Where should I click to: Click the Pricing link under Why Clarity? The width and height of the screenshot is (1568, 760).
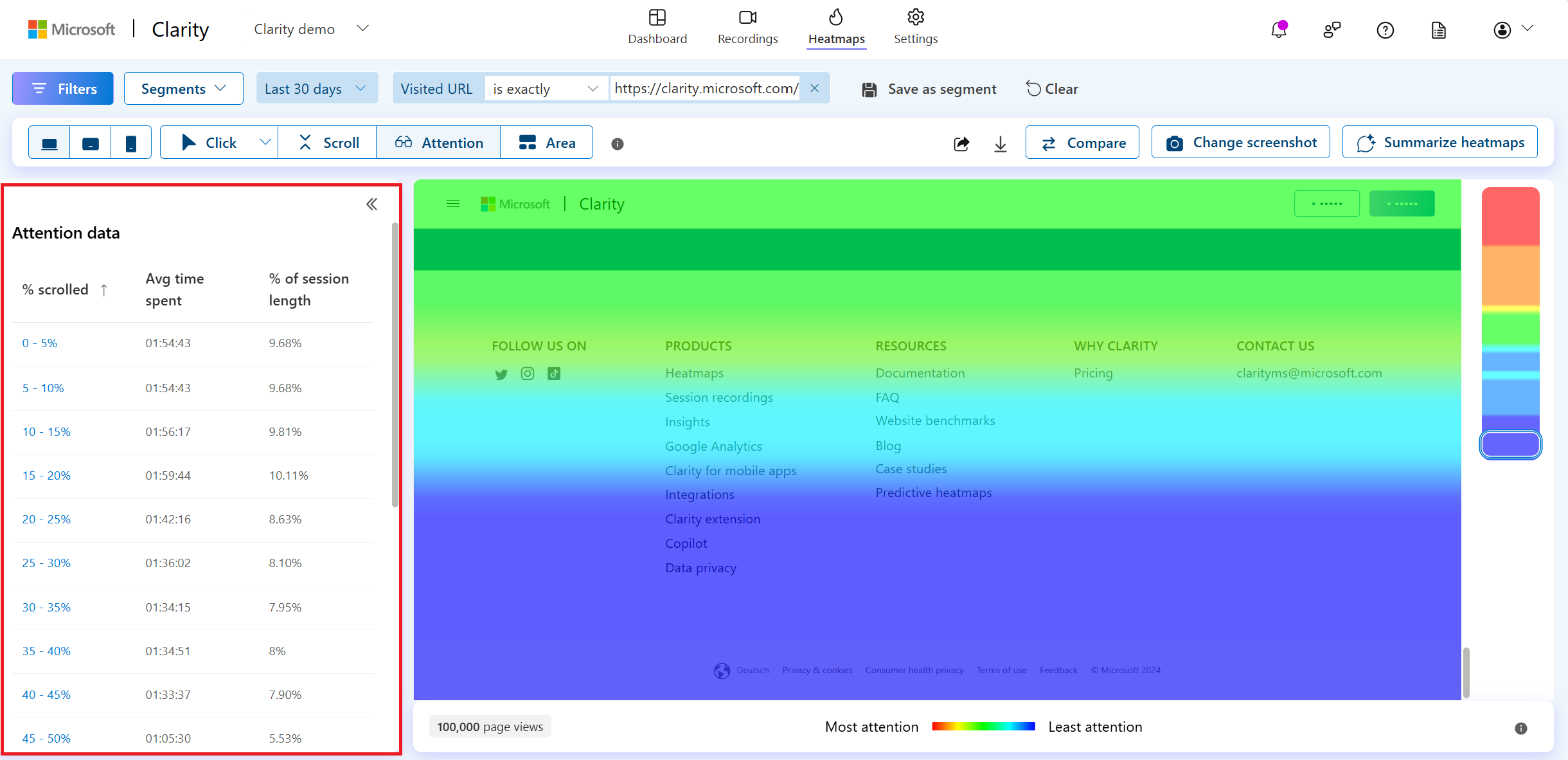1093,374
